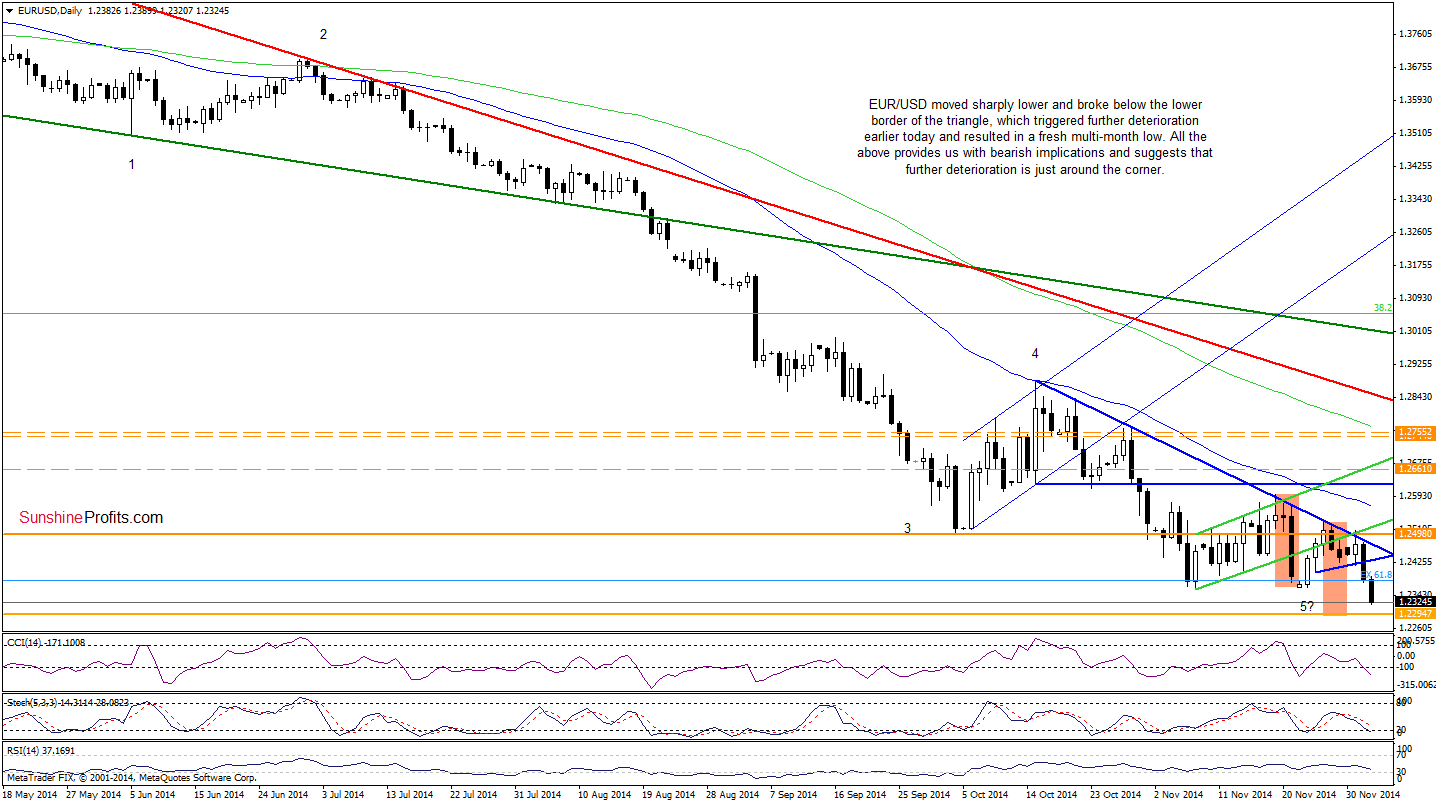Click the 1.35935 price axis label
The image size is (1436, 803).
(x=1414, y=100)
